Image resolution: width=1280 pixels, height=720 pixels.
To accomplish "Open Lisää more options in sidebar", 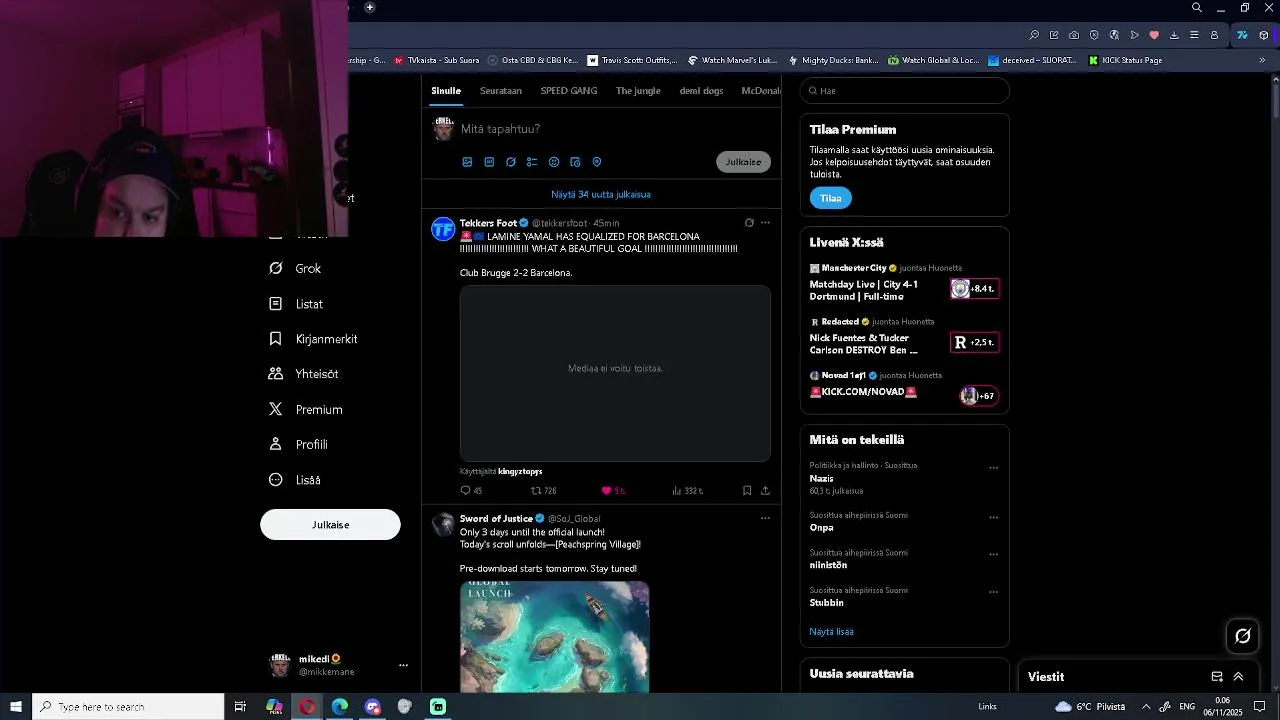I will (296, 480).
